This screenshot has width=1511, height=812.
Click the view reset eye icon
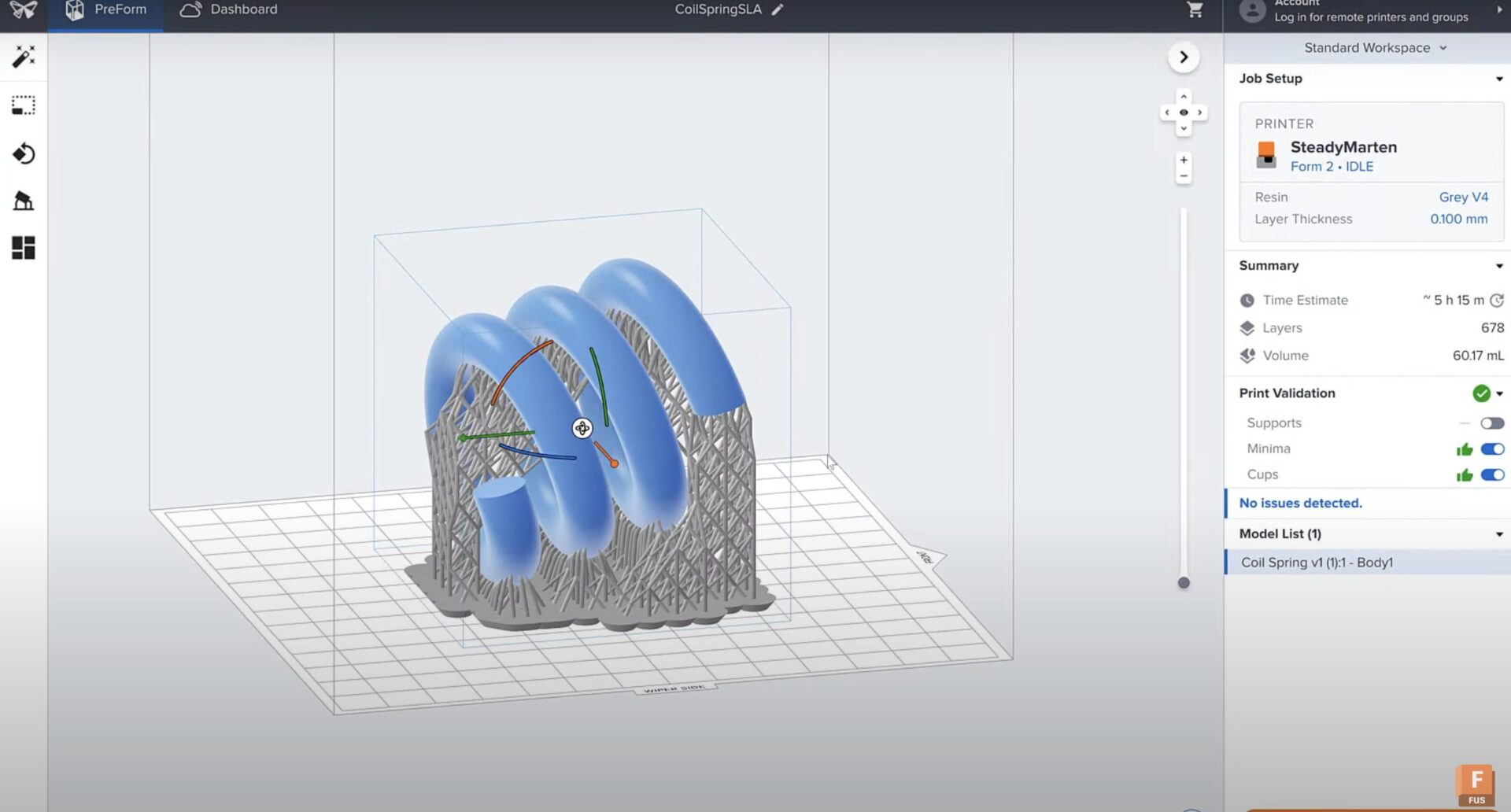click(x=1184, y=113)
